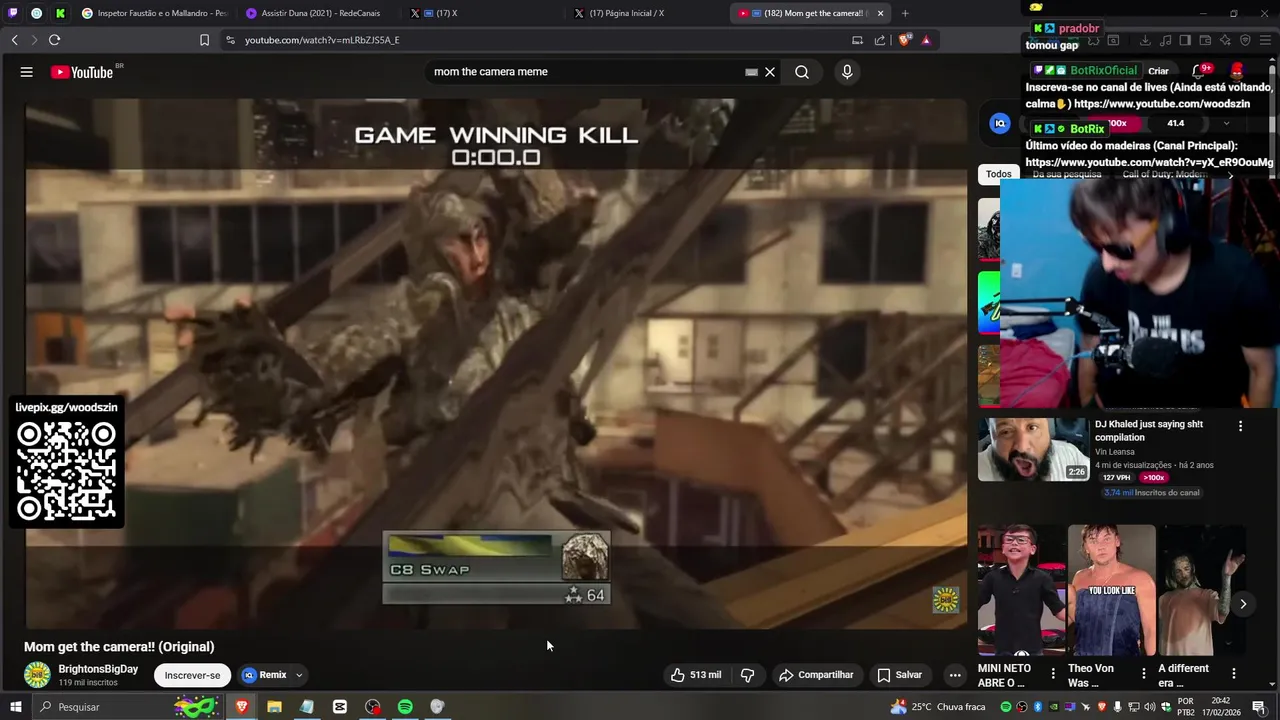The width and height of the screenshot is (1280, 720).
Task: Open BrightonsBigDay channel name link
Action: pos(98,669)
